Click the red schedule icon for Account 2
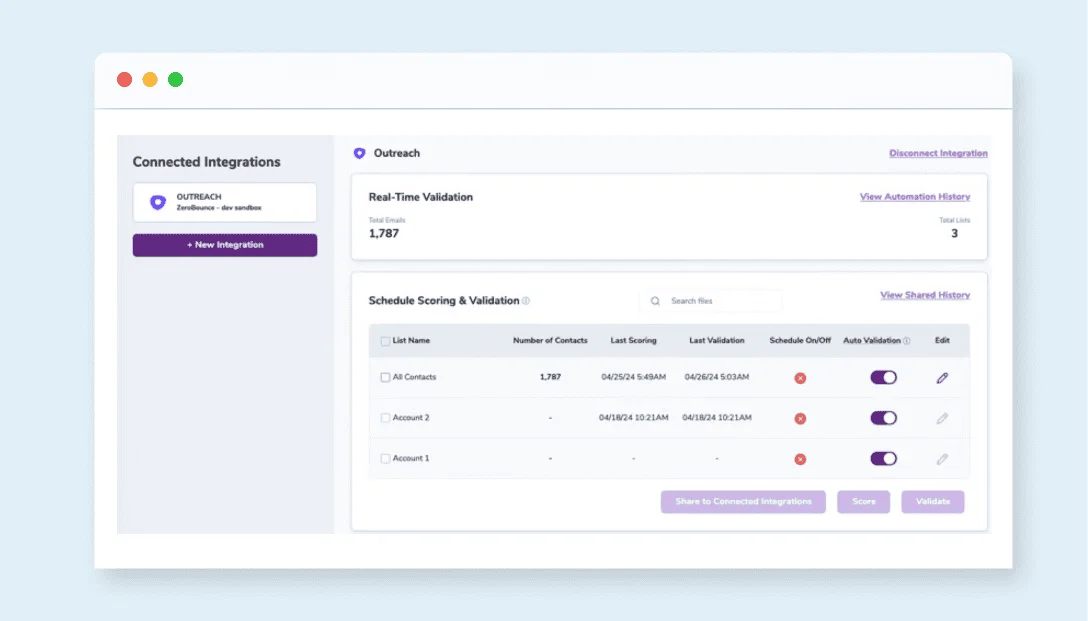The width and height of the screenshot is (1088, 621). click(x=799, y=418)
